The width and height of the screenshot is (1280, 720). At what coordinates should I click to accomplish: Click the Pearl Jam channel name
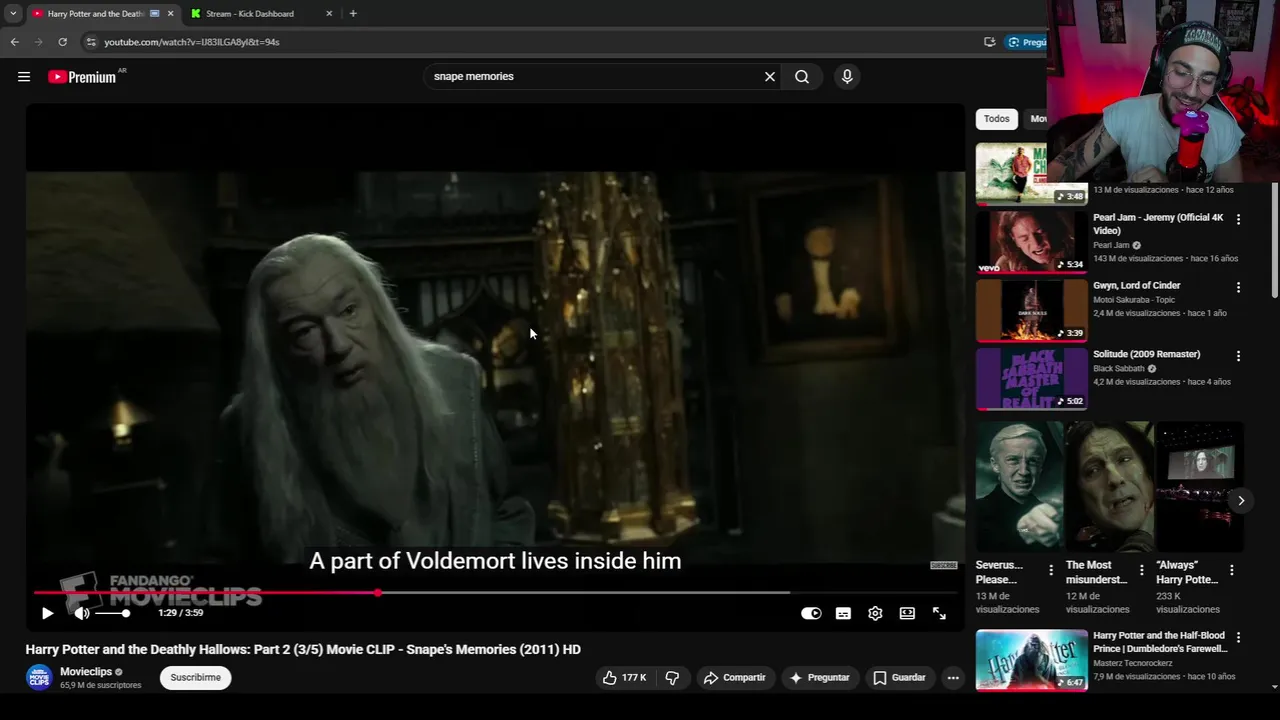pyautogui.click(x=1111, y=245)
